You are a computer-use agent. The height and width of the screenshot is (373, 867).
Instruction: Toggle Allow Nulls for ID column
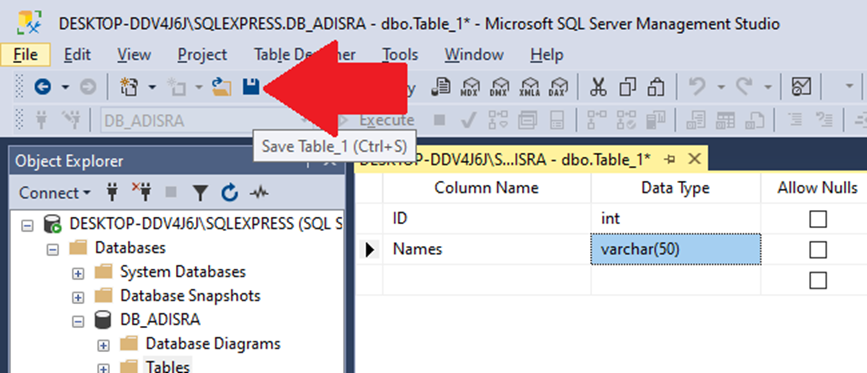818,219
